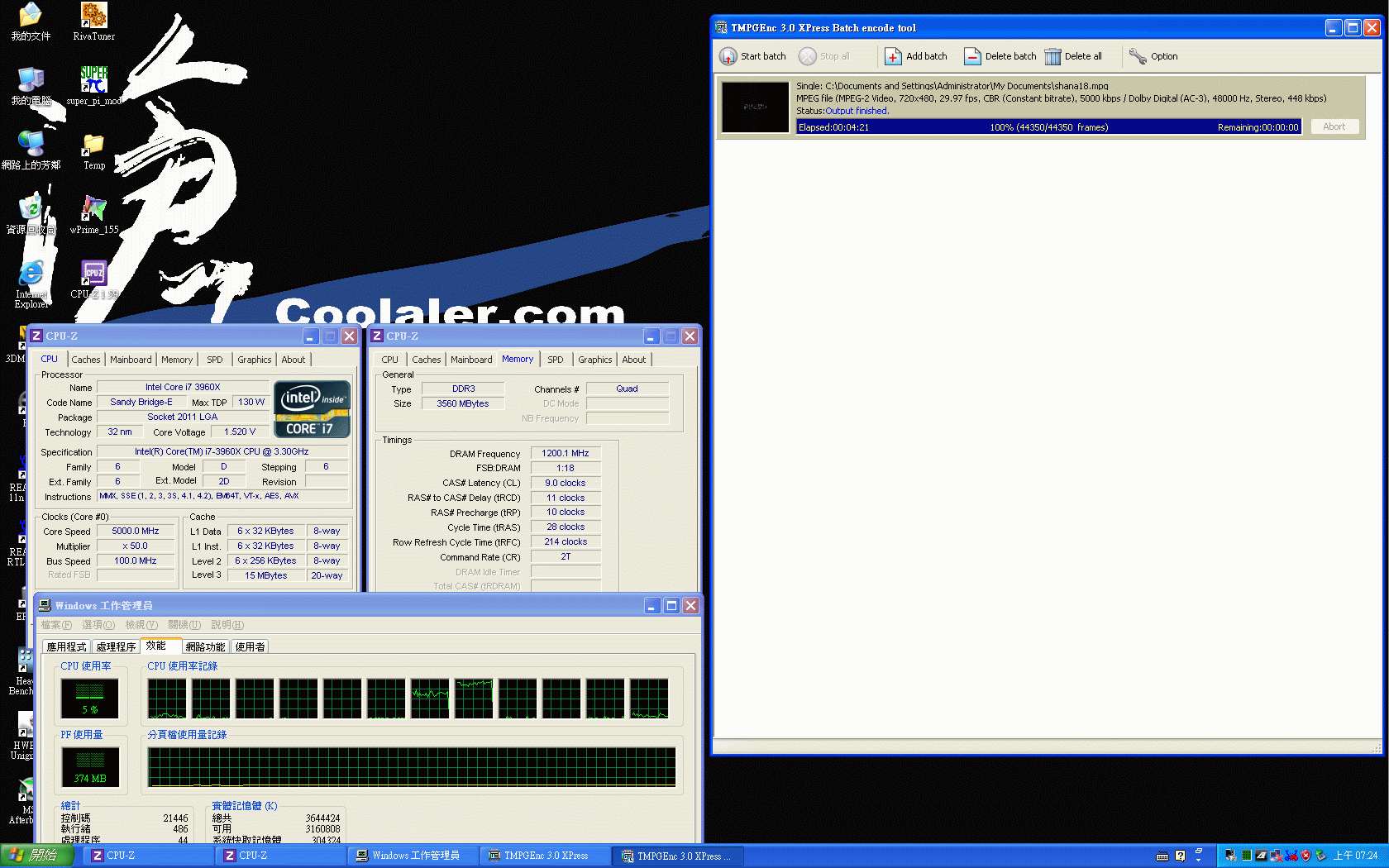Open super_pi_mod desktop icon

click(93, 79)
